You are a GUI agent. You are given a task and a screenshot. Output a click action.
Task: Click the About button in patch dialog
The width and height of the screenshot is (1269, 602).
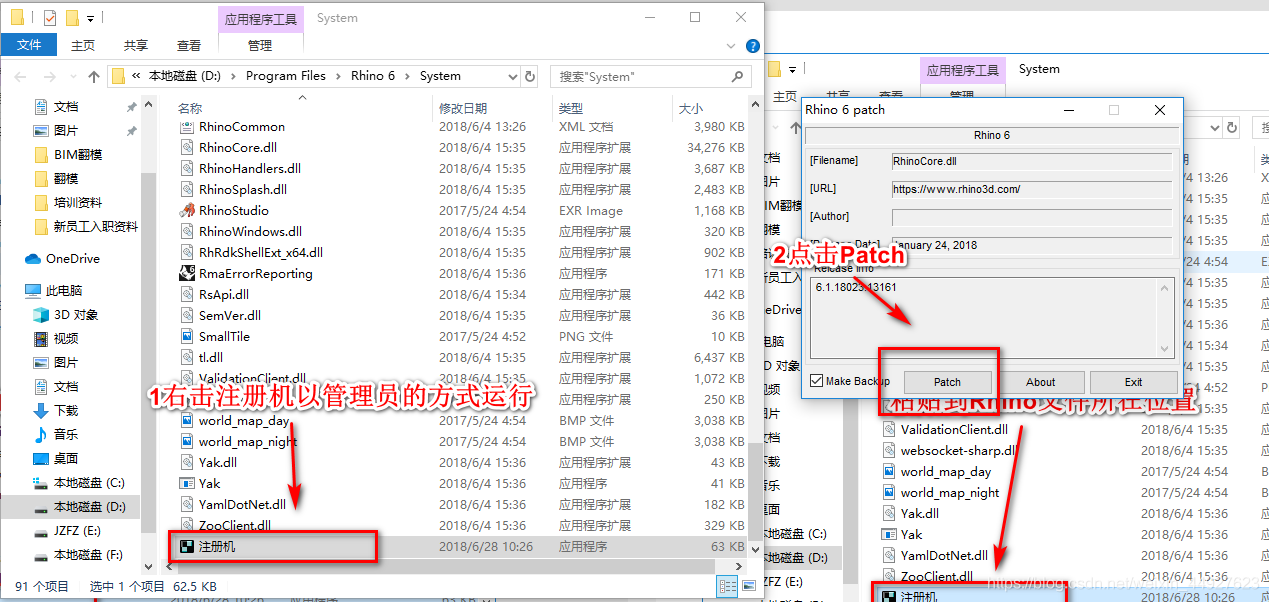tap(1040, 382)
